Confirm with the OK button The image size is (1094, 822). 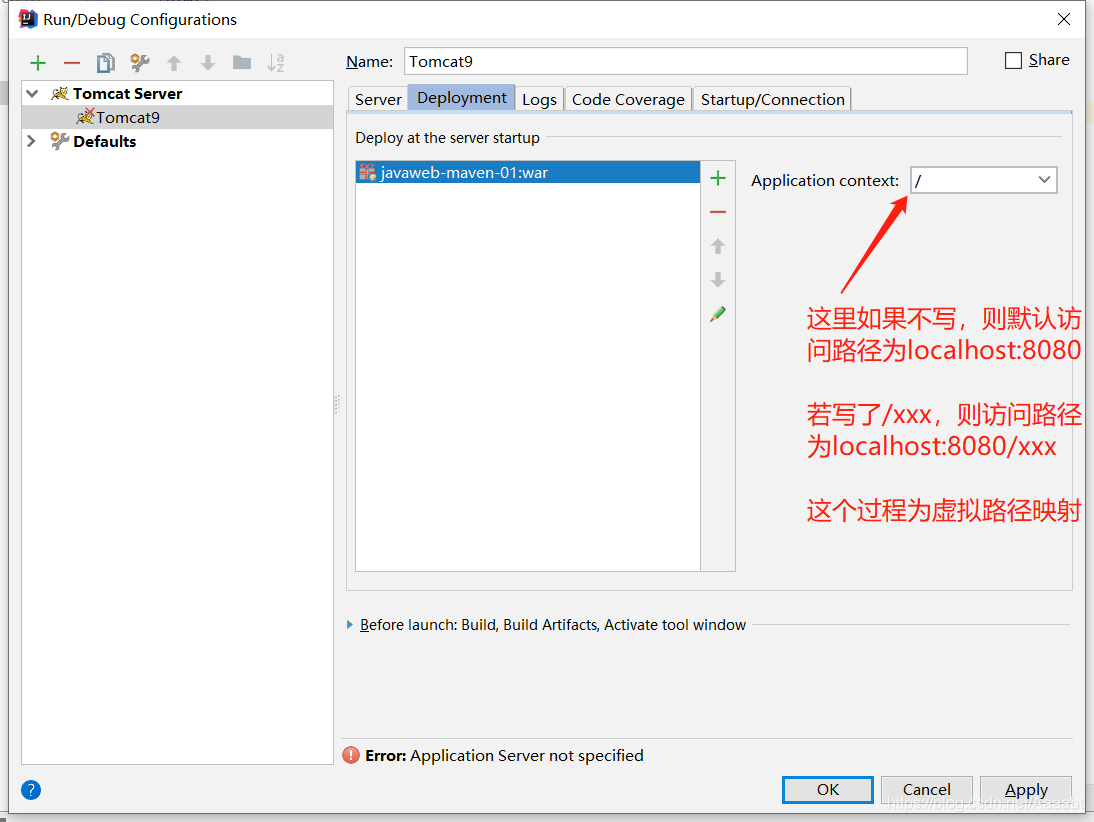coord(827,789)
